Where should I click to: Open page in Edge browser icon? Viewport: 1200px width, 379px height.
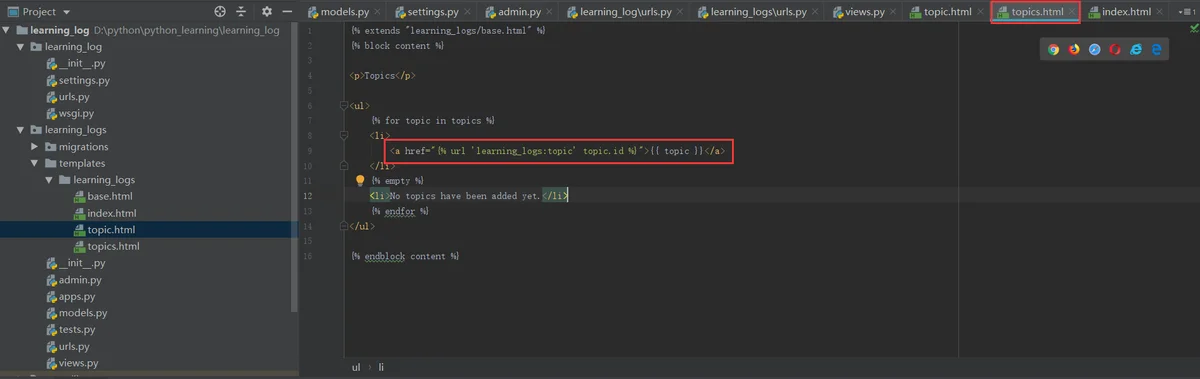tap(1156, 49)
